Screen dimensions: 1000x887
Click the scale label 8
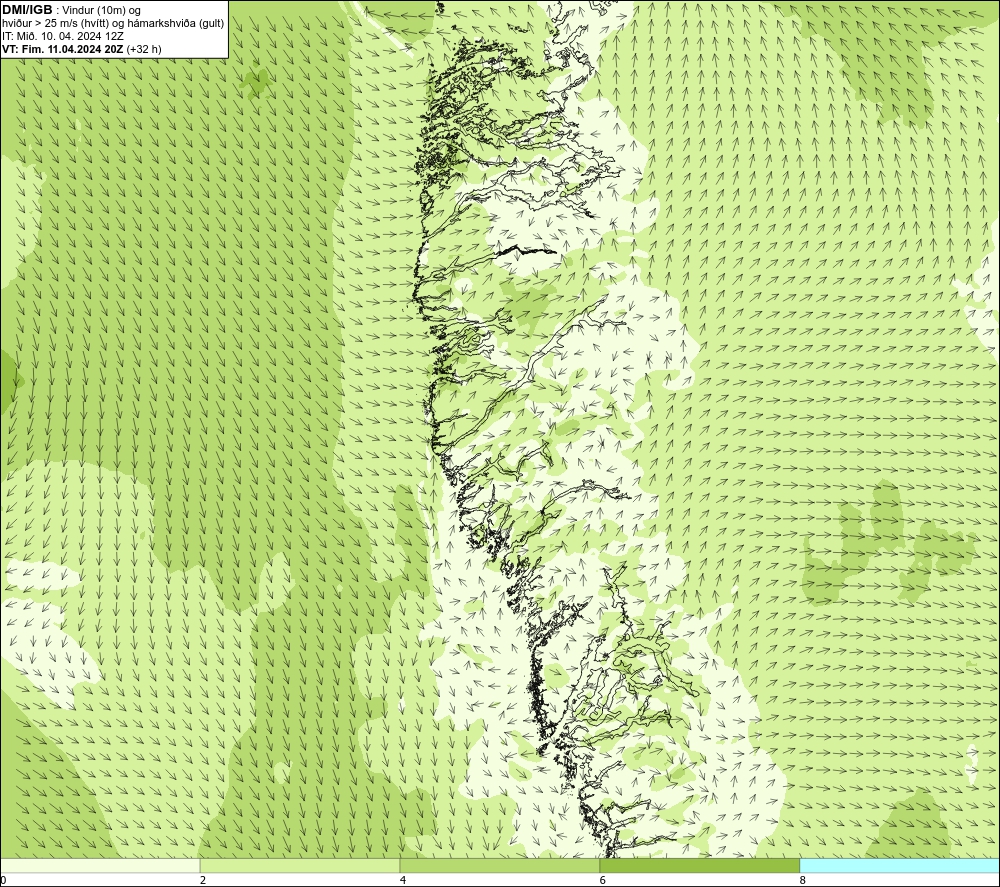pos(802,880)
